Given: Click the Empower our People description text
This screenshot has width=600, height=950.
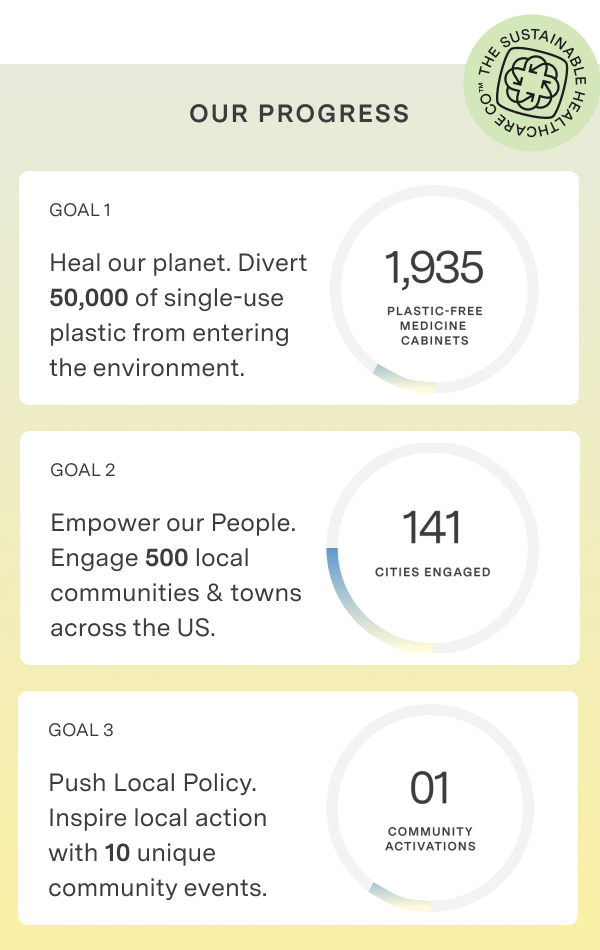Looking at the screenshot, I should (176, 575).
